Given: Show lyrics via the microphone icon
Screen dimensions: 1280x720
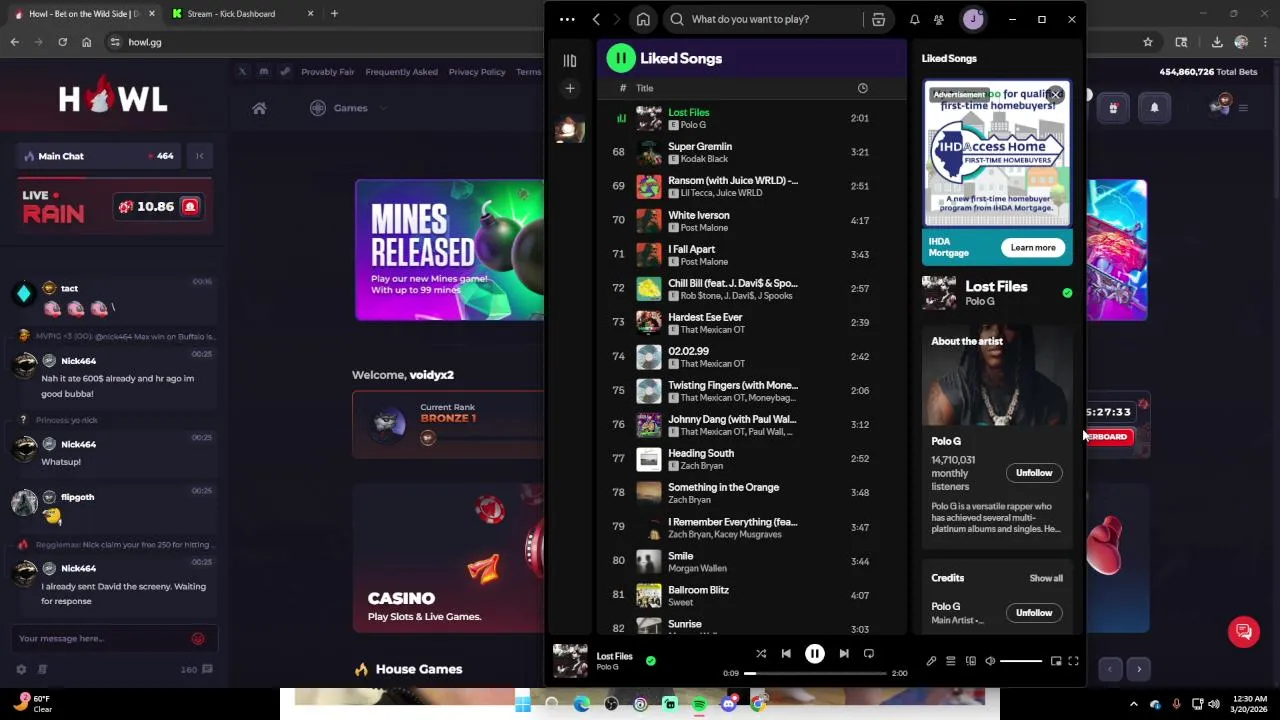Looking at the screenshot, I should pyautogui.click(x=931, y=661).
